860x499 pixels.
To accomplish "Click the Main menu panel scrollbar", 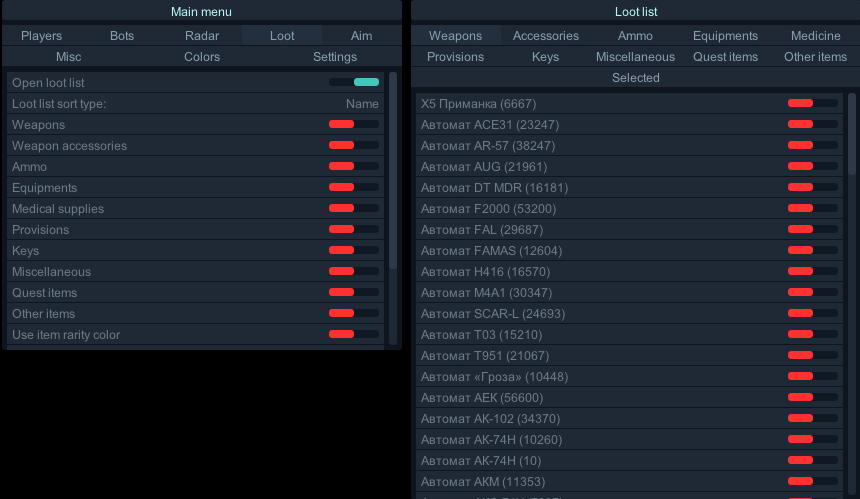I will 393,170.
